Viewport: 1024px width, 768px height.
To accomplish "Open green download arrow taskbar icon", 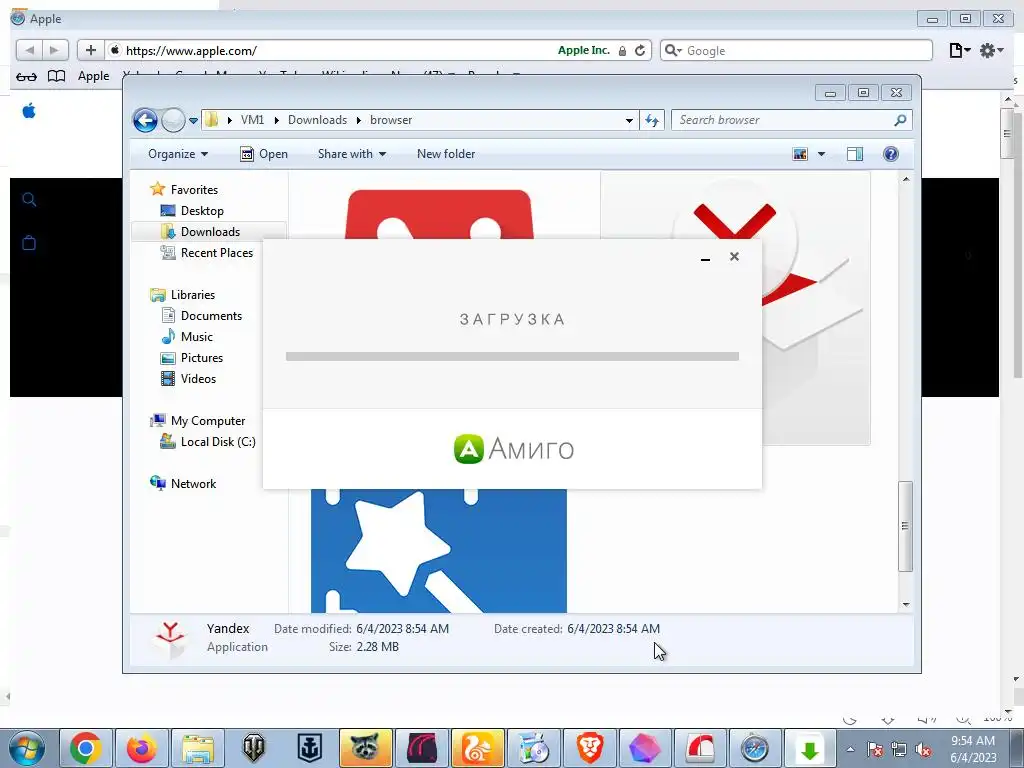I will click(810, 748).
